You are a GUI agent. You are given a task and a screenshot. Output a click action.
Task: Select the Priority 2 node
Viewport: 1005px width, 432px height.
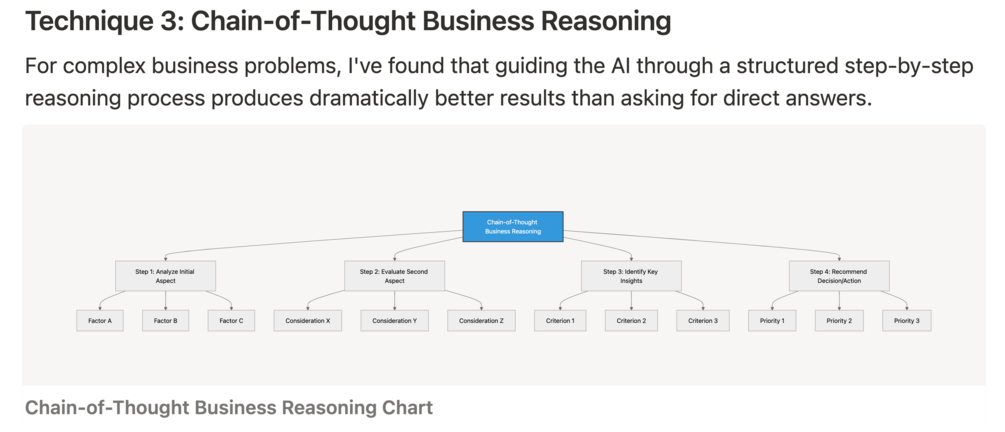click(840, 321)
